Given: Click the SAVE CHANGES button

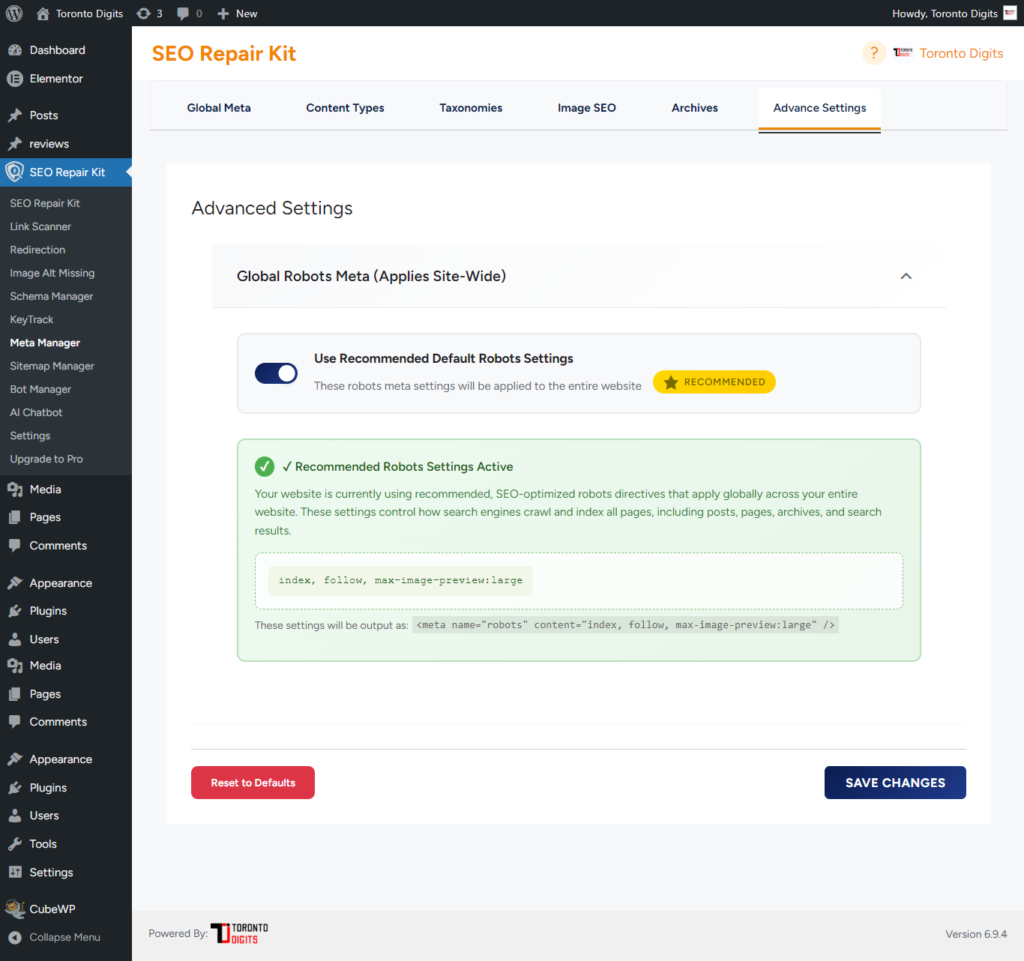Looking at the screenshot, I should pyautogui.click(x=894, y=782).
